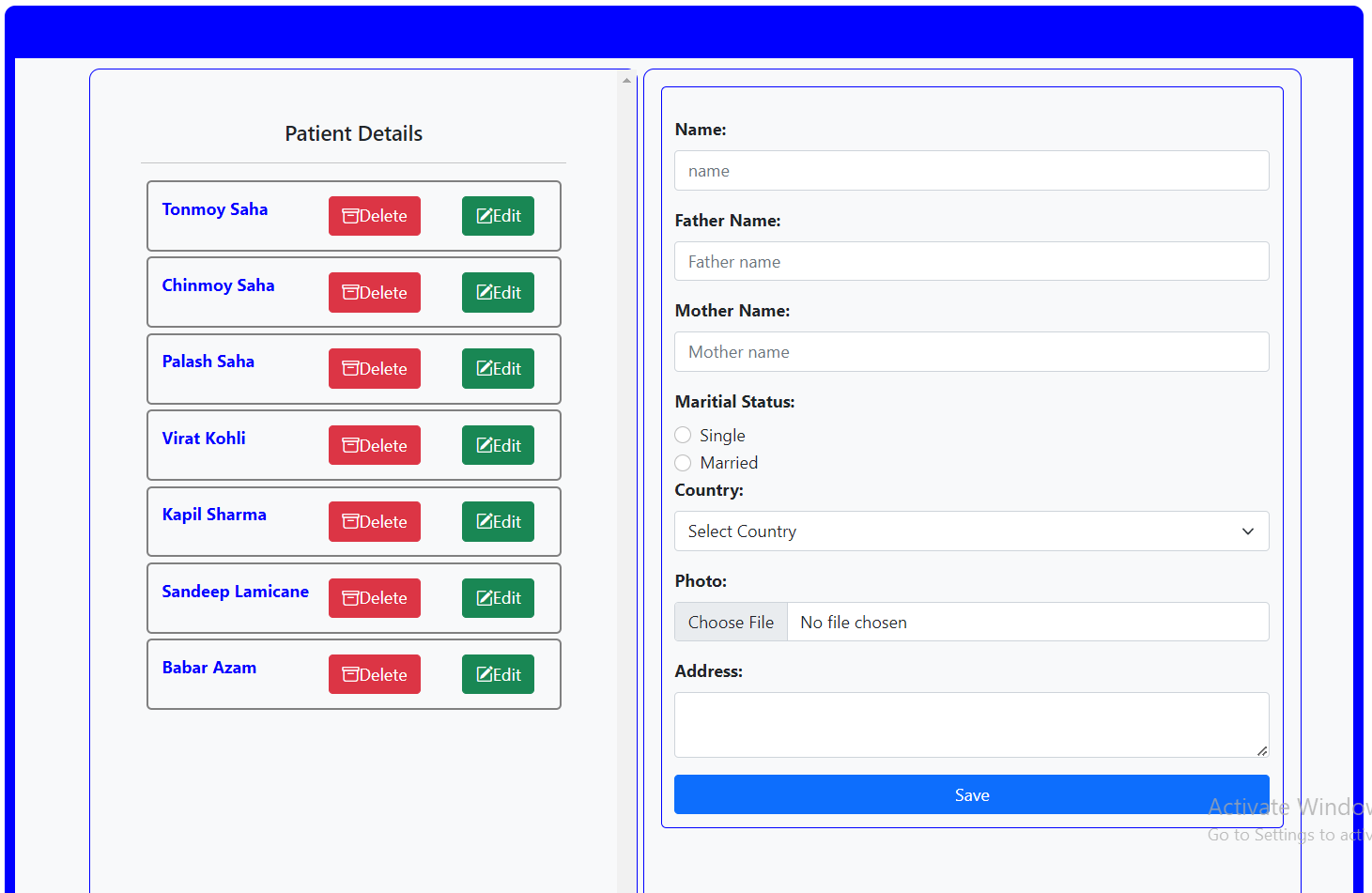Screen dimensions: 1372x893
Task: Click the trash icon for Palash Saha
Action: [349, 368]
